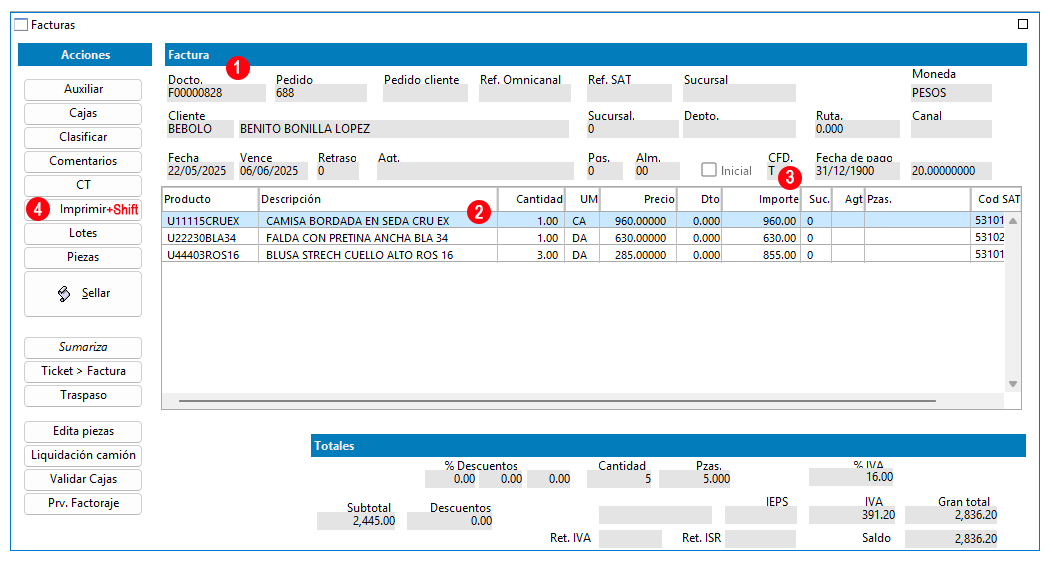The width and height of the screenshot is (1053, 561).
Task: Click the Descripción column header
Action: pos(378,200)
